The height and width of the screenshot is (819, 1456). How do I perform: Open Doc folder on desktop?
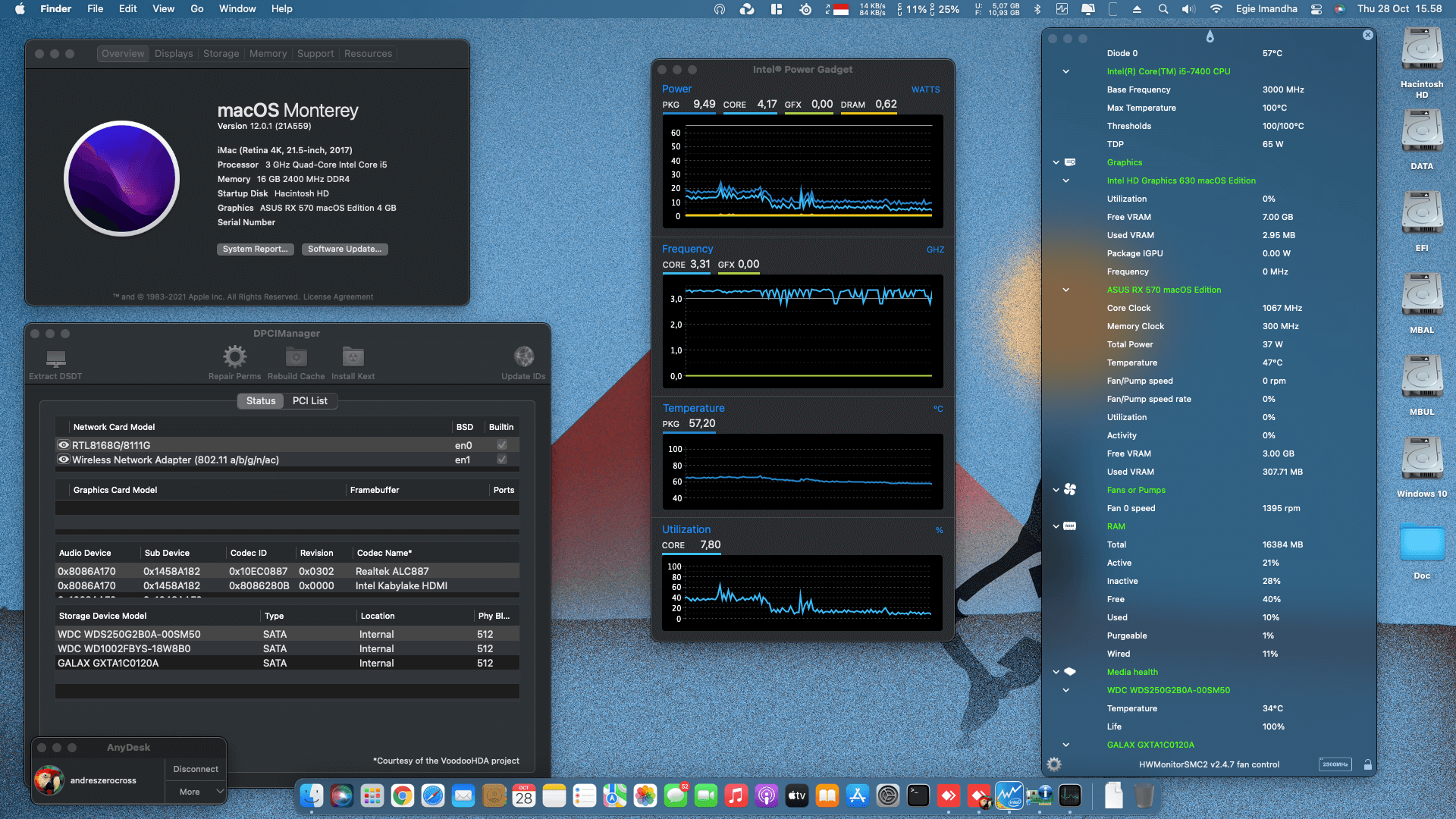click(1422, 543)
